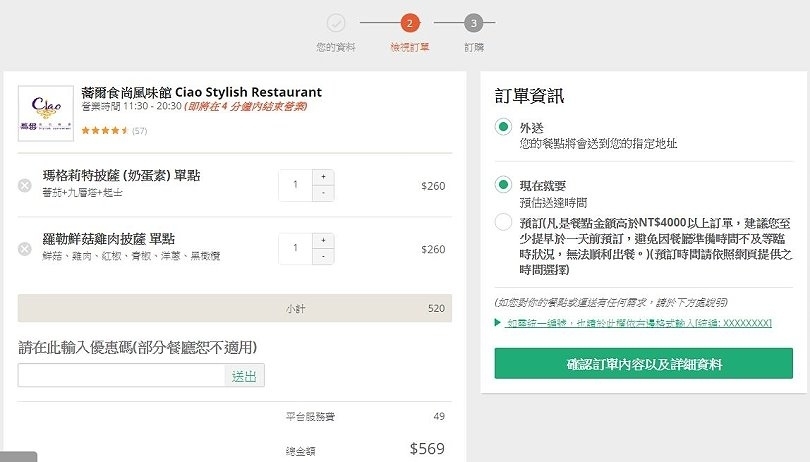Click 確認訂單內容以及詳細資料 button
This screenshot has height=462, width=810.
pos(643,363)
